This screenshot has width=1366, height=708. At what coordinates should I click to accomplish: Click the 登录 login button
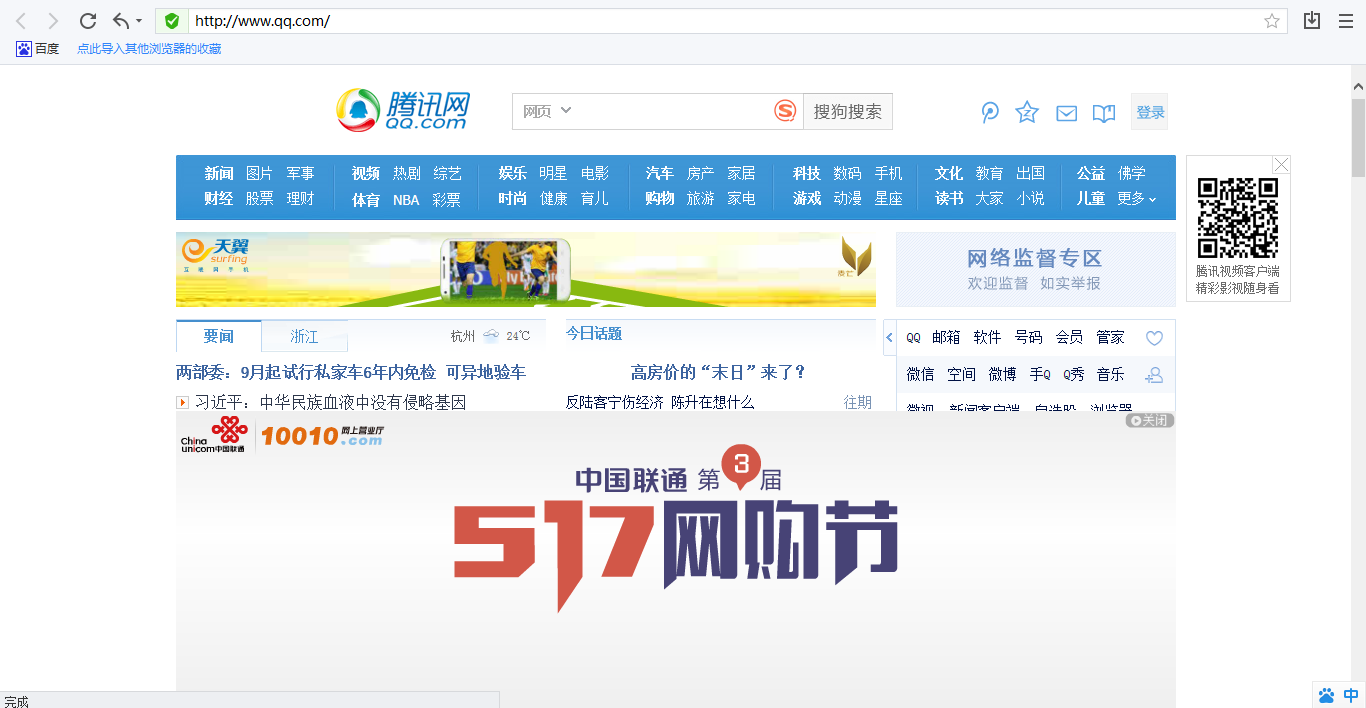(x=1150, y=112)
